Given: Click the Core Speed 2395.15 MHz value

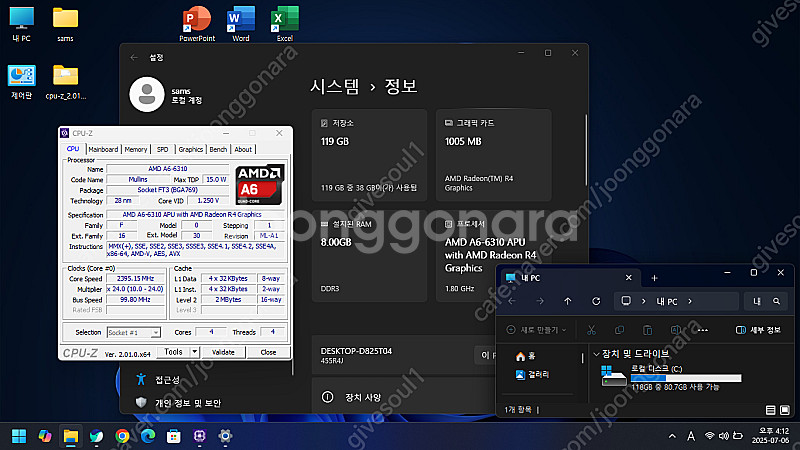Looking at the screenshot, I should click(135, 279).
